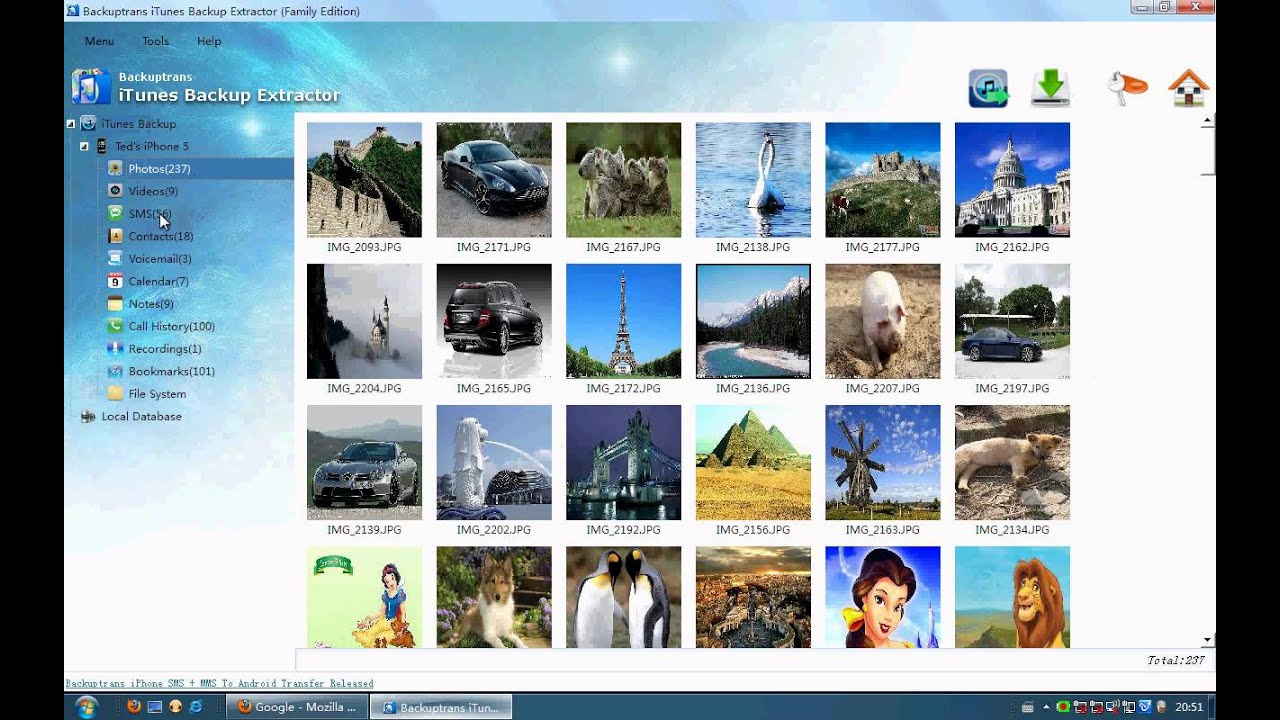Click the Contacts address book icon

pyautogui.click(x=115, y=236)
